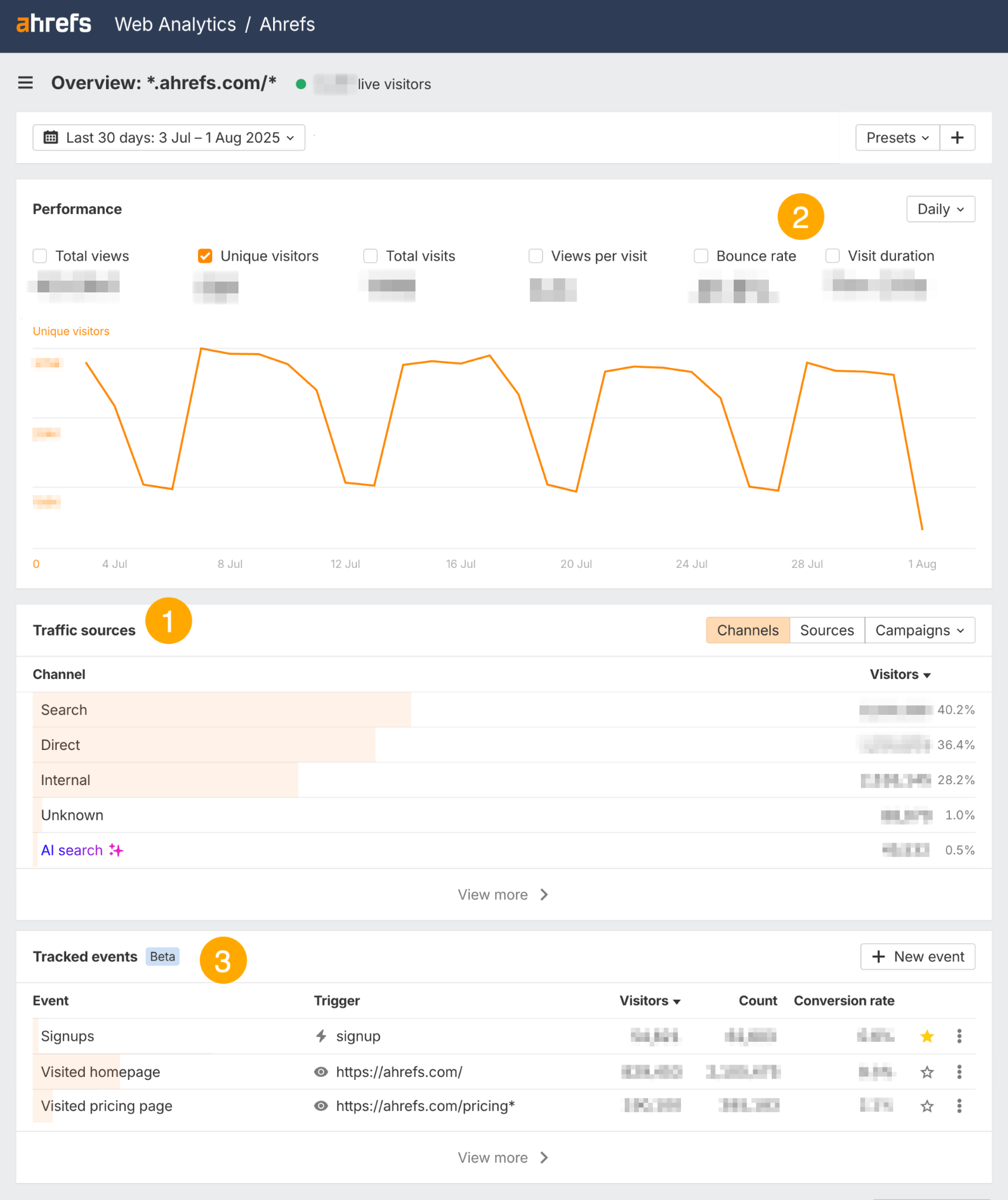This screenshot has height=1200, width=1008.
Task: Uncheck the Unique visitors checkbox
Action: click(205, 256)
